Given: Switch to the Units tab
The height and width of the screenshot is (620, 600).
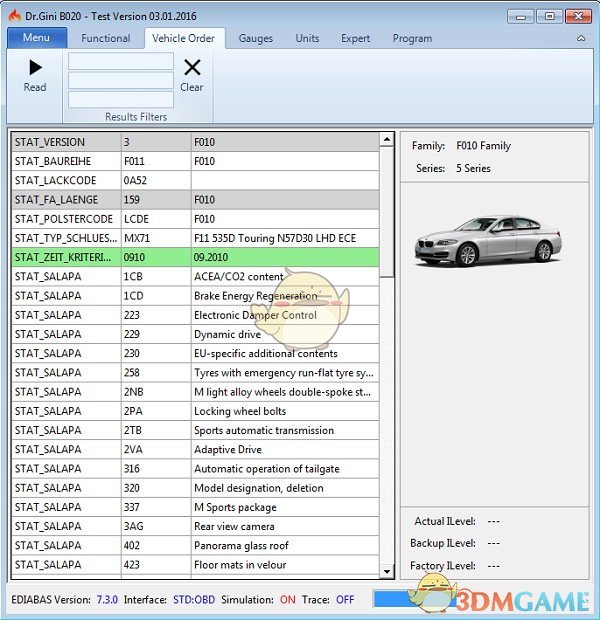Looking at the screenshot, I should pyautogui.click(x=307, y=38).
